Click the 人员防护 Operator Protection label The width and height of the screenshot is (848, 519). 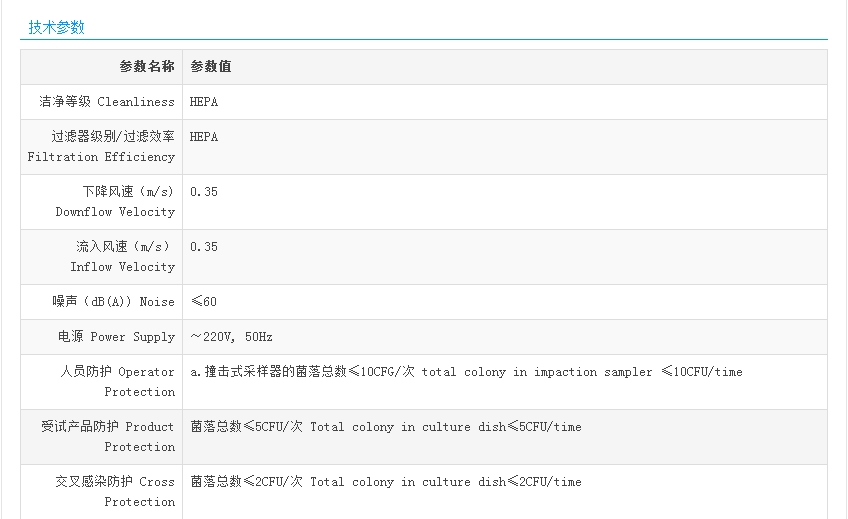click(x=117, y=382)
